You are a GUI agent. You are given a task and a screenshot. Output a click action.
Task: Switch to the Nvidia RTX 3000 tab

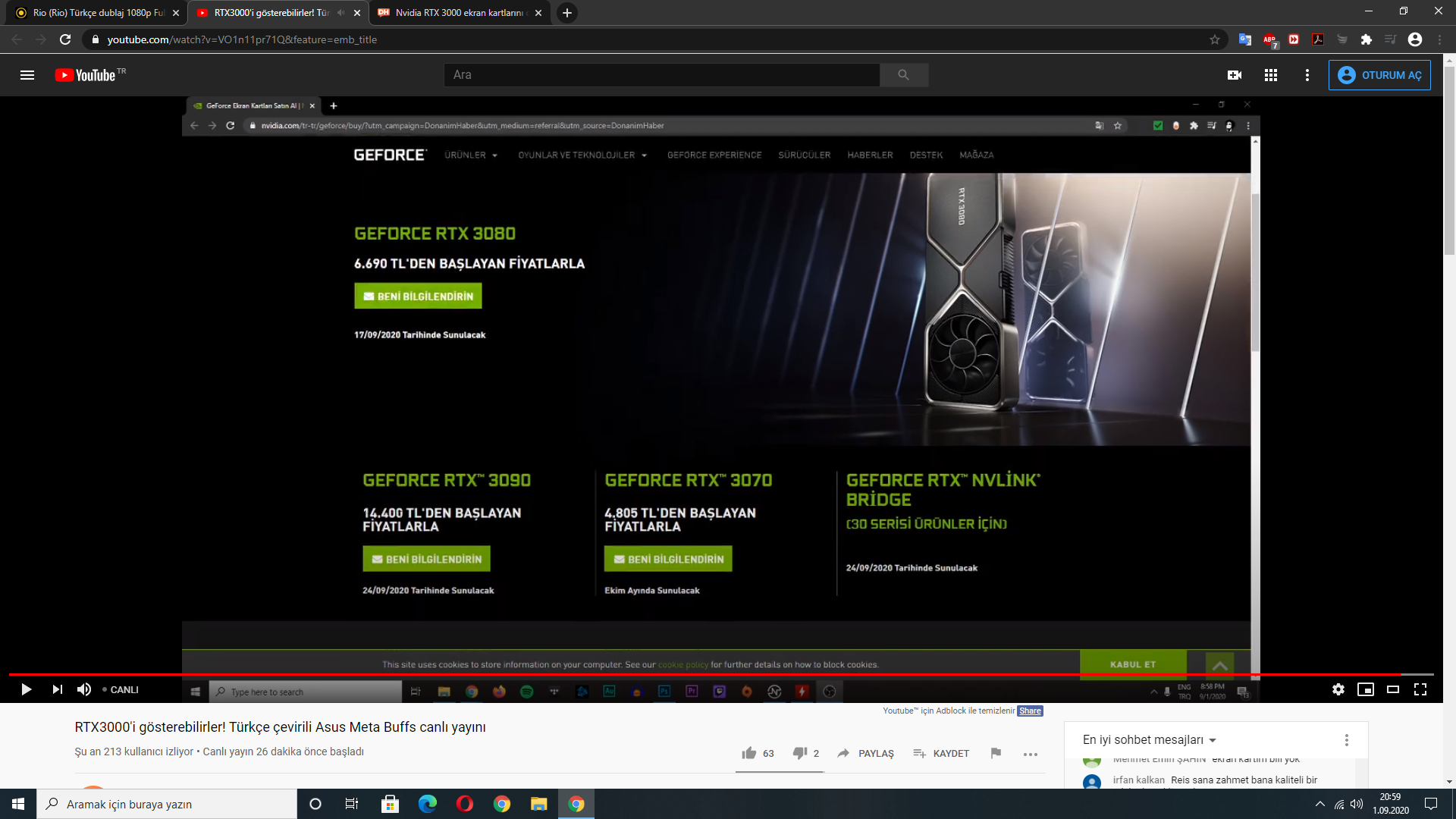[x=460, y=13]
